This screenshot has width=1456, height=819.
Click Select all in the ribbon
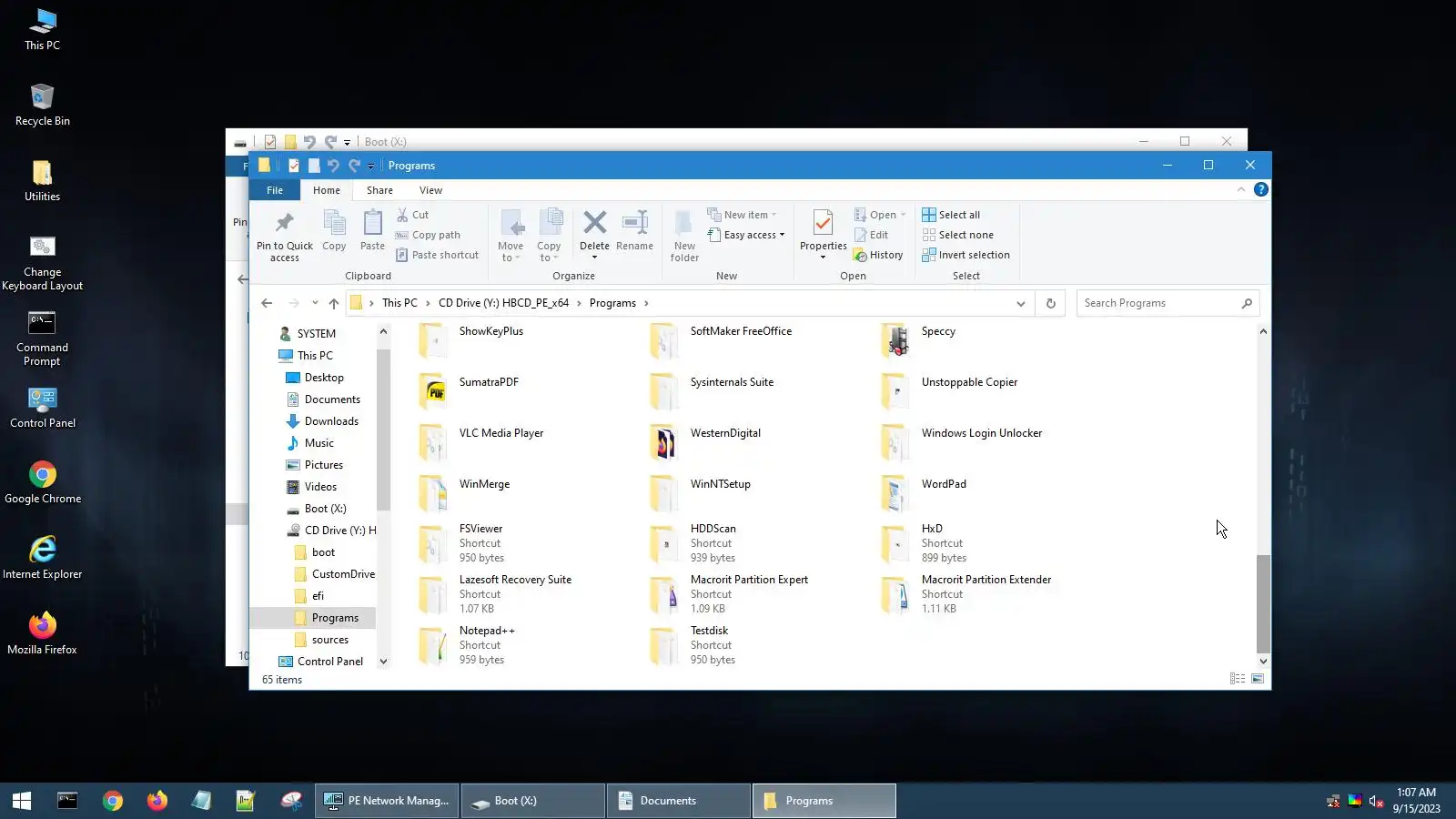[951, 215]
